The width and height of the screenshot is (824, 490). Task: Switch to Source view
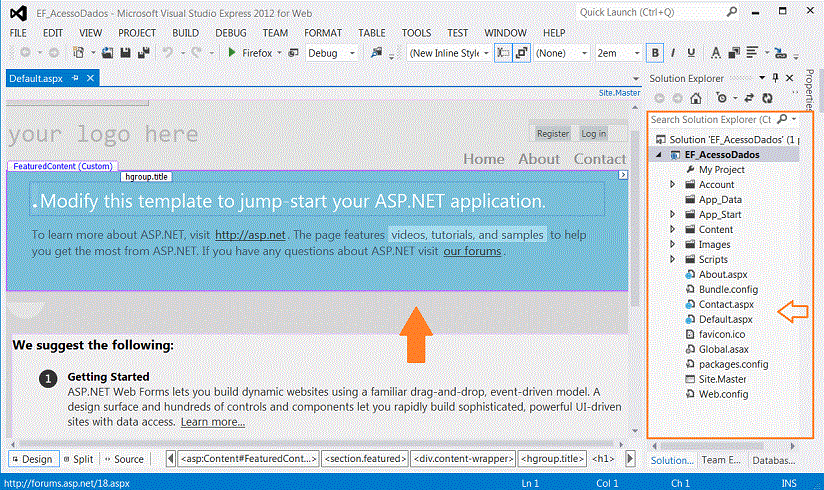pyautogui.click(x=125, y=459)
